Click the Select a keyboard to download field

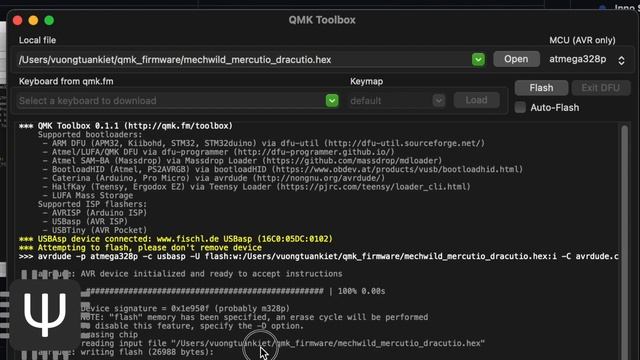[x=171, y=100]
